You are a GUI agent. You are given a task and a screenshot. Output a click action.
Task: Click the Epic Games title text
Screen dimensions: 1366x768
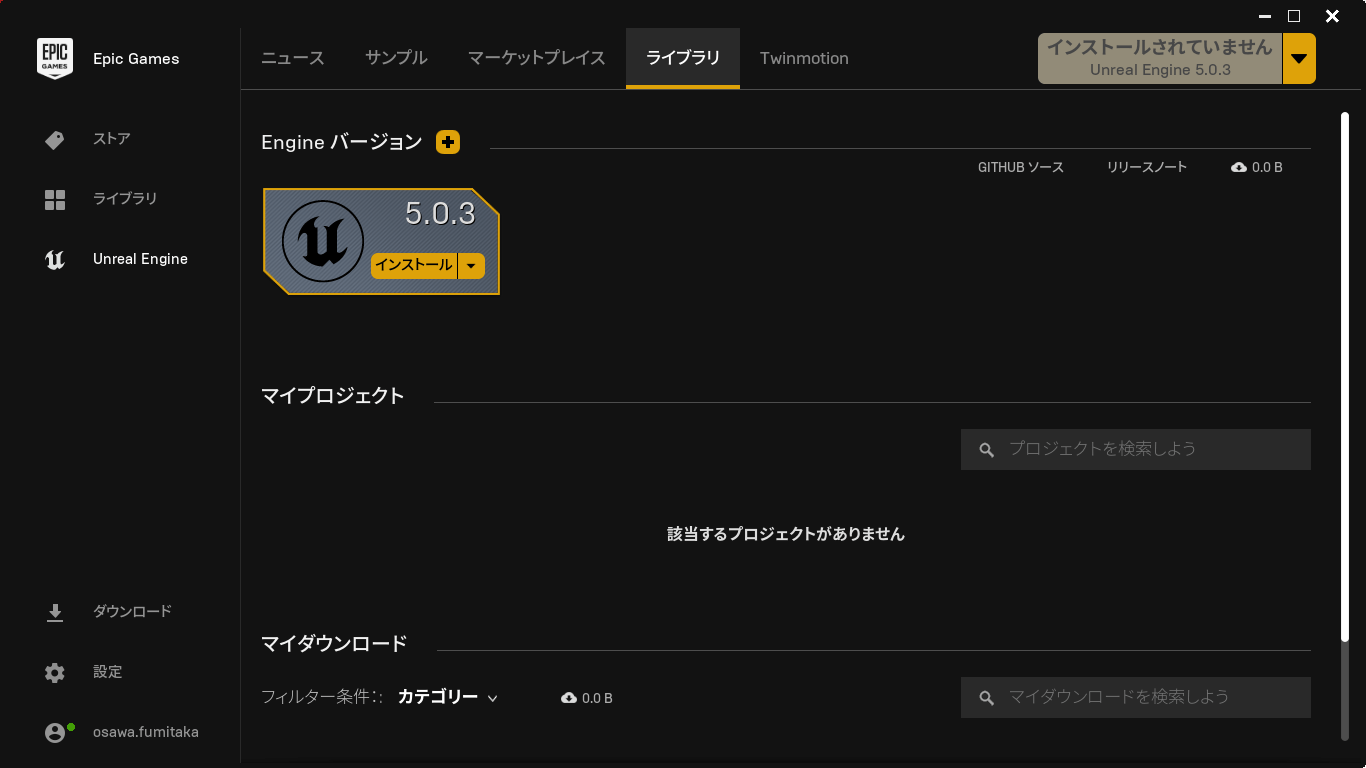[136, 59]
